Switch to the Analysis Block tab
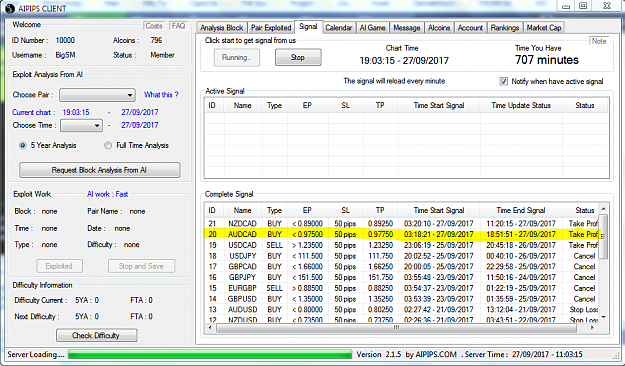 click(222, 28)
